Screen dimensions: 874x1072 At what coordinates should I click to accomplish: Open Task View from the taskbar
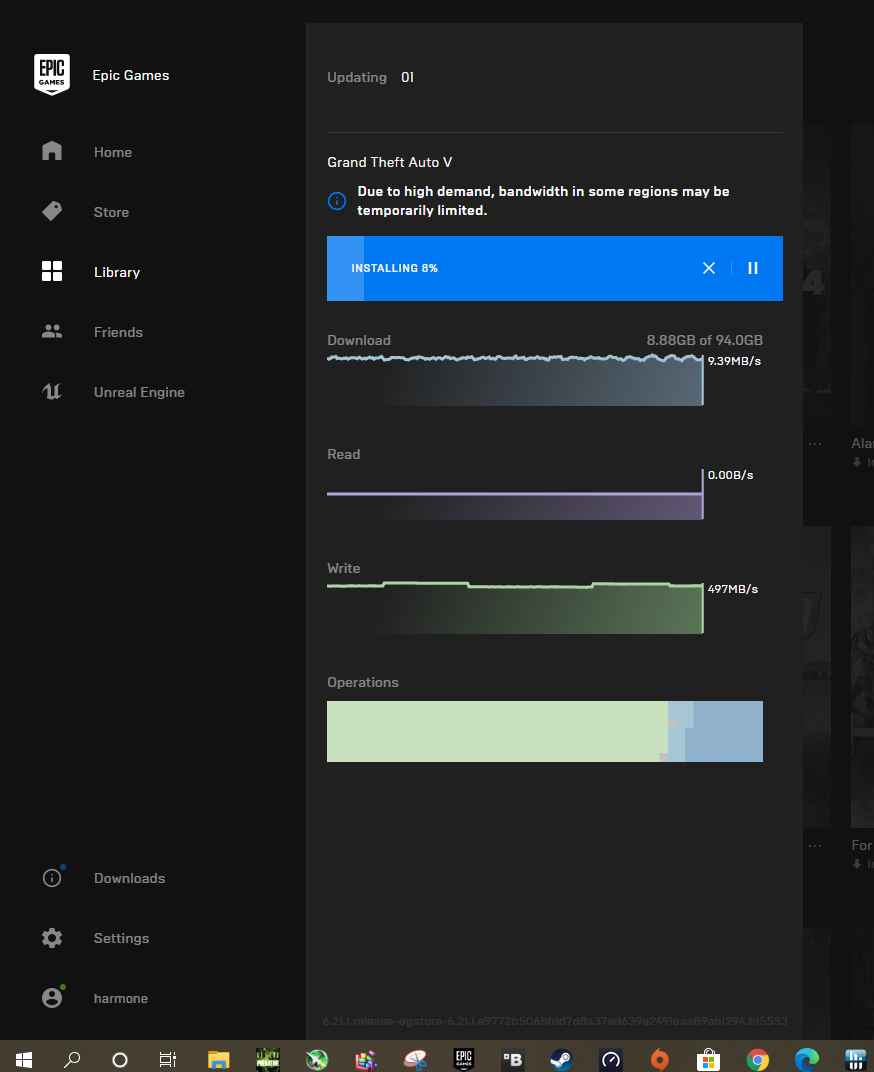pos(168,1060)
